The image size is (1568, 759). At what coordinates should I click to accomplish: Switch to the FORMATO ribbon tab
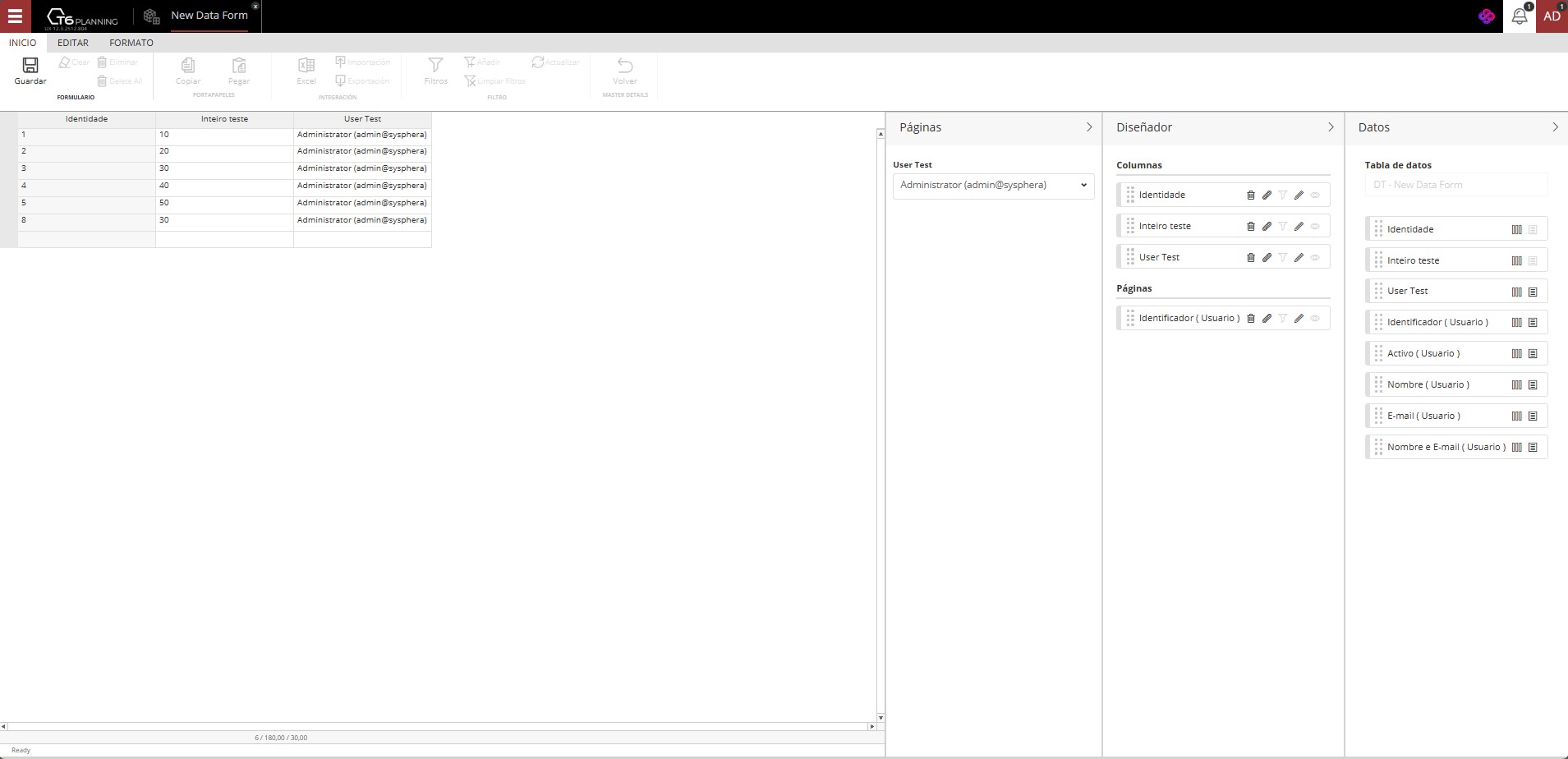(131, 43)
